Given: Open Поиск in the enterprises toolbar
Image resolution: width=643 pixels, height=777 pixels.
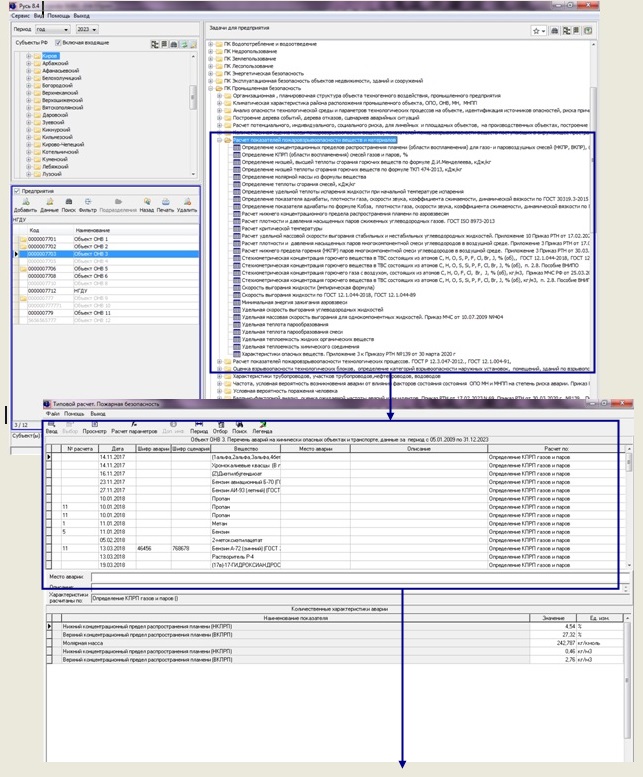Looking at the screenshot, I should pyautogui.click(x=67, y=203).
